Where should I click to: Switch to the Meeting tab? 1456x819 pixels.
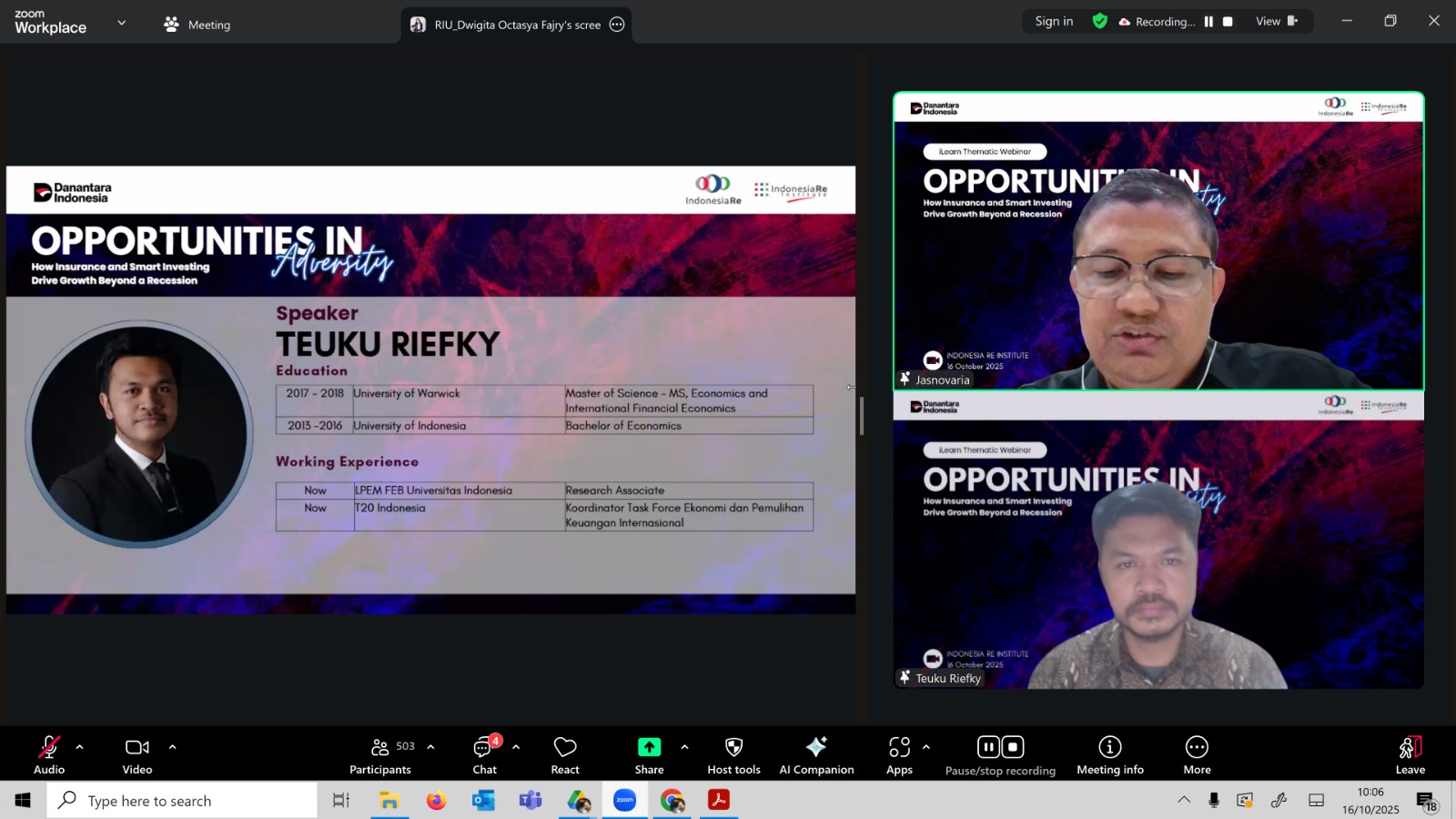197,25
